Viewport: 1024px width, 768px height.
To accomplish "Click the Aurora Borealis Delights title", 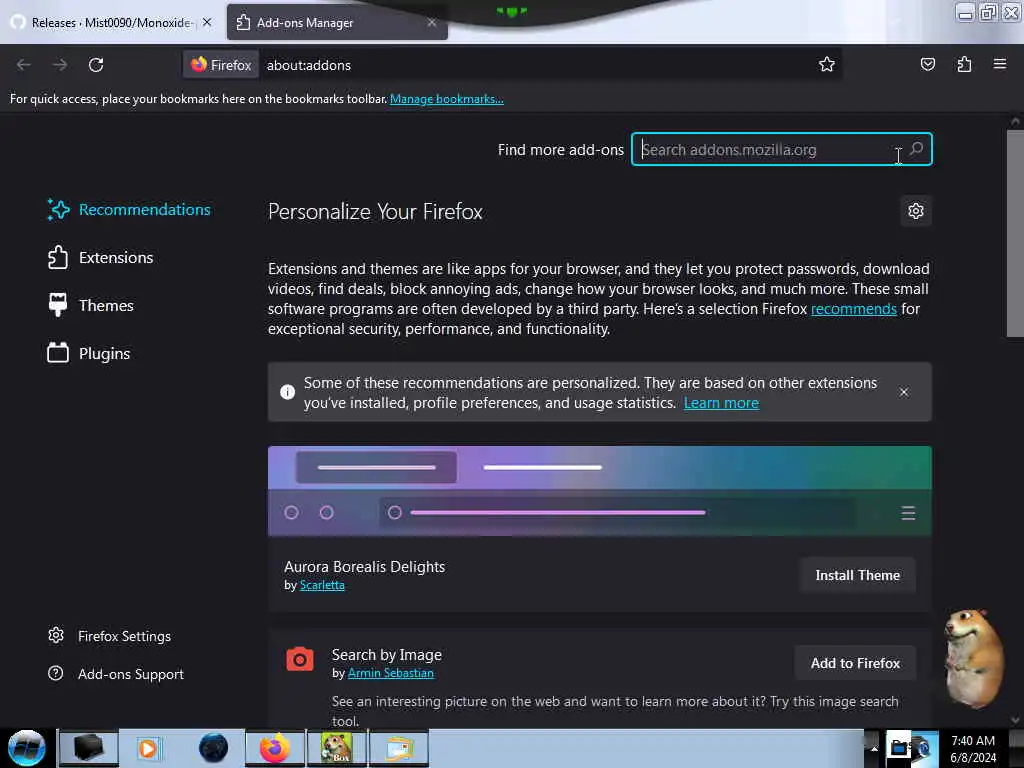I will tap(364, 566).
